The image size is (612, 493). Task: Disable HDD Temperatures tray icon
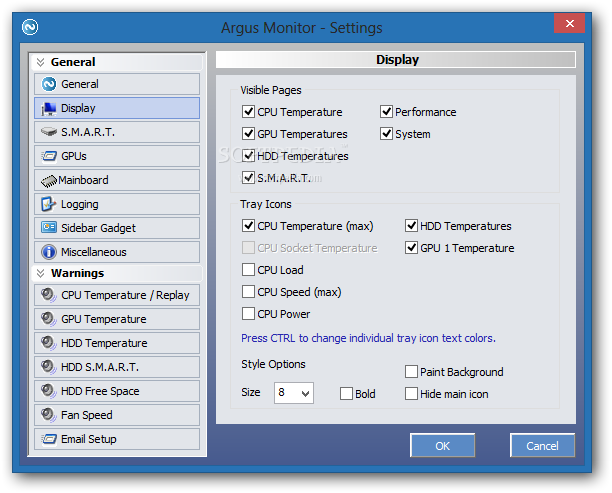(x=411, y=226)
